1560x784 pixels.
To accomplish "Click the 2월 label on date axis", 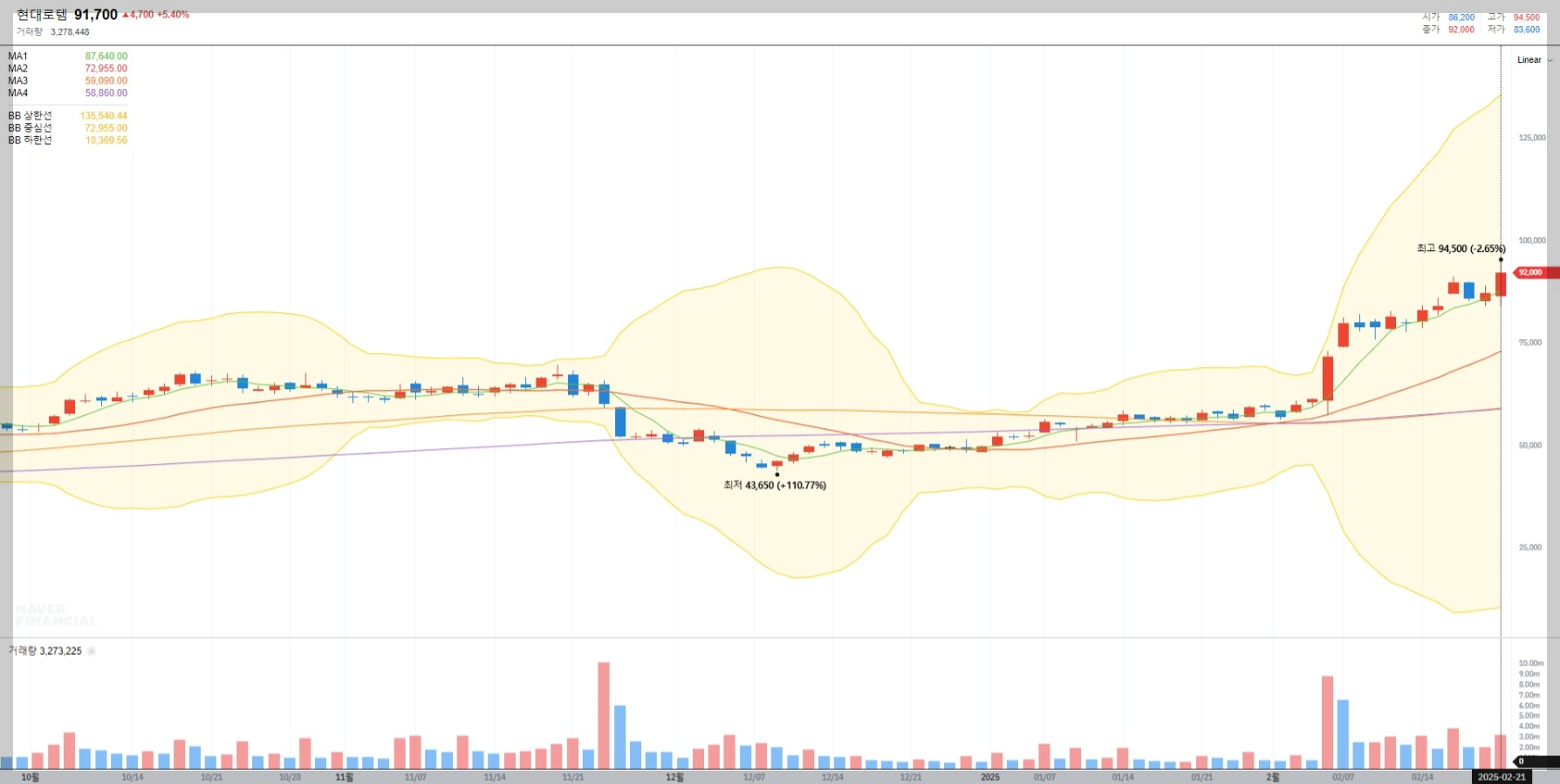I will pos(1273,777).
